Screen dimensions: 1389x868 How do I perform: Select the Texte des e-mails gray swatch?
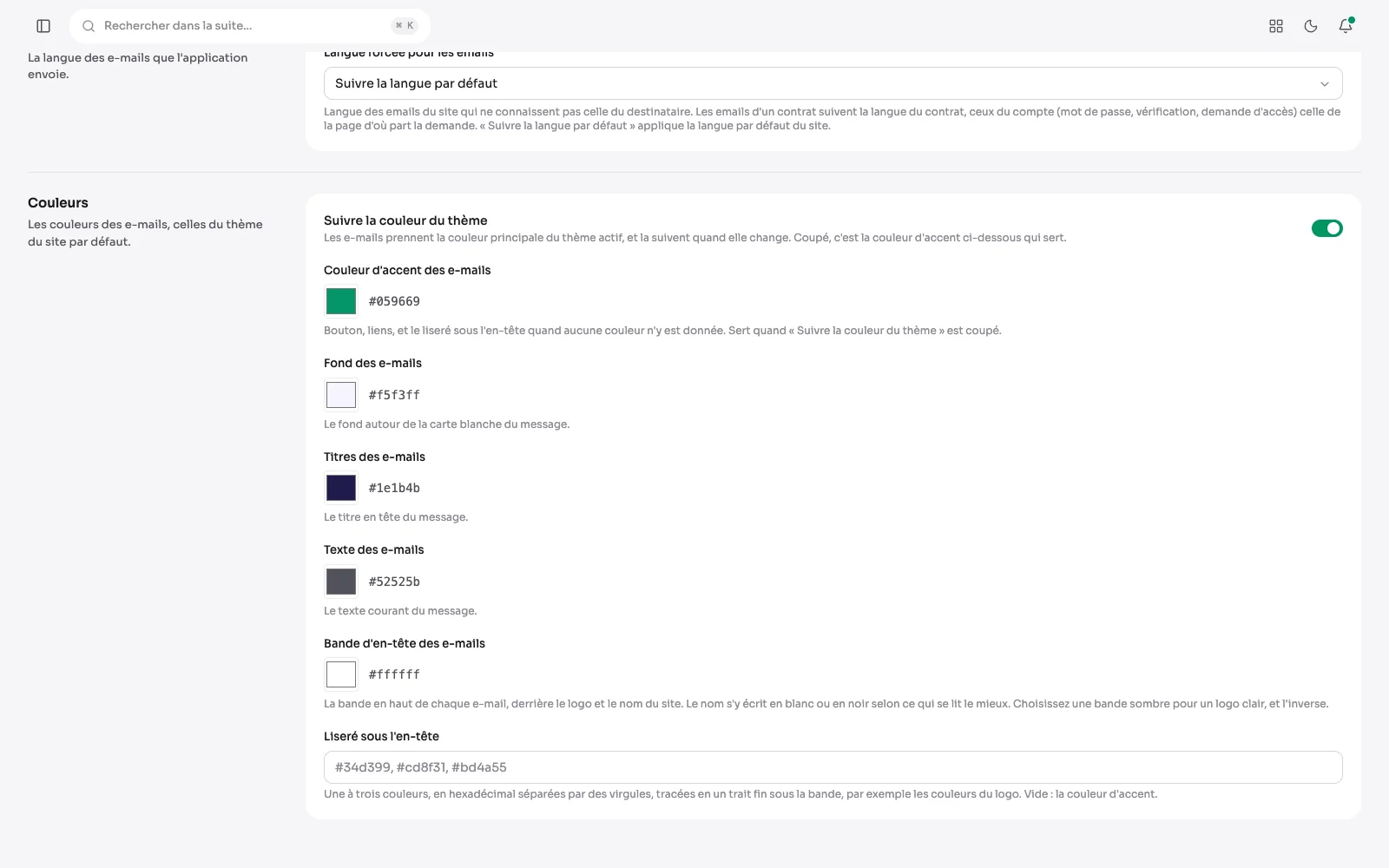[341, 582]
